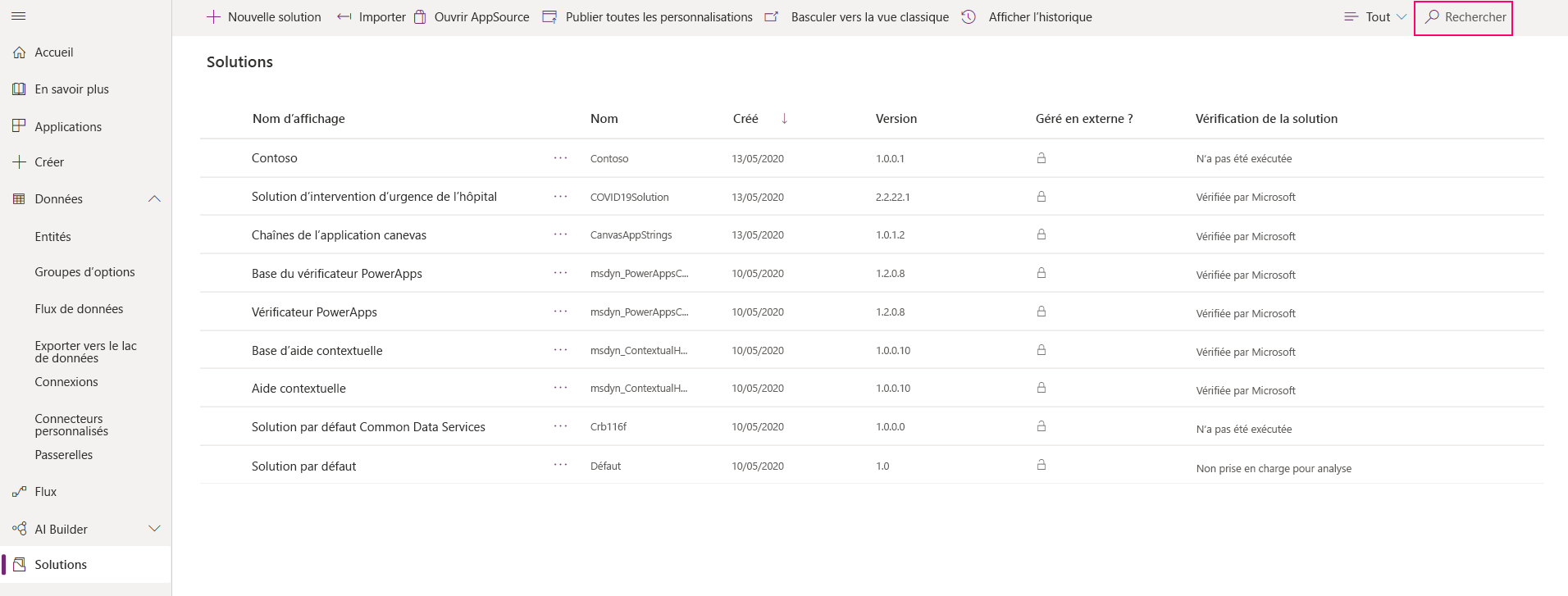Open AppSource from the toolbar
This screenshot has height=596, width=1568.
(x=472, y=17)
